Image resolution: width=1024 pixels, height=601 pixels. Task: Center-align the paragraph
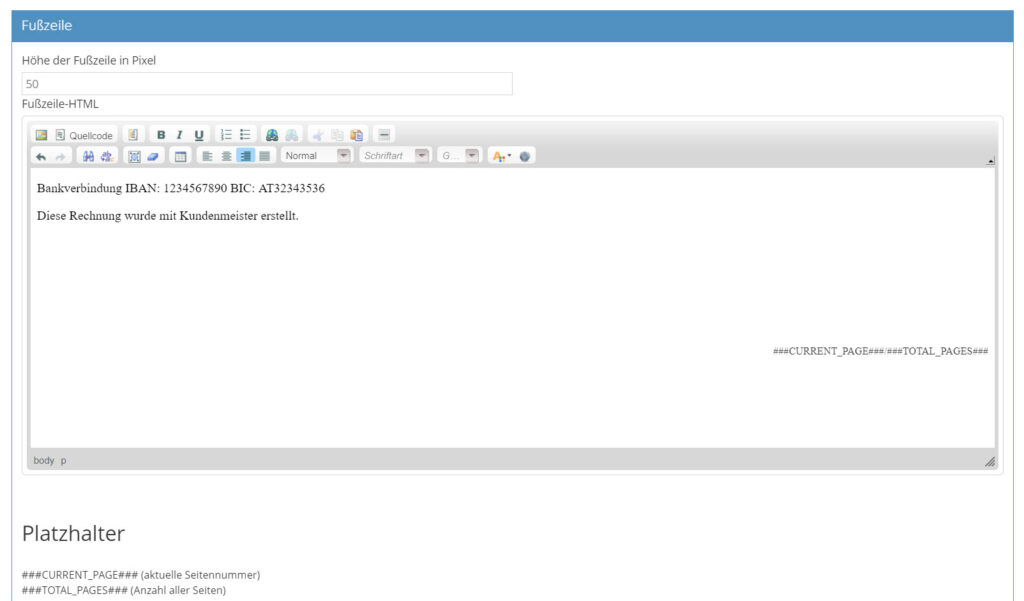[226, 156]
